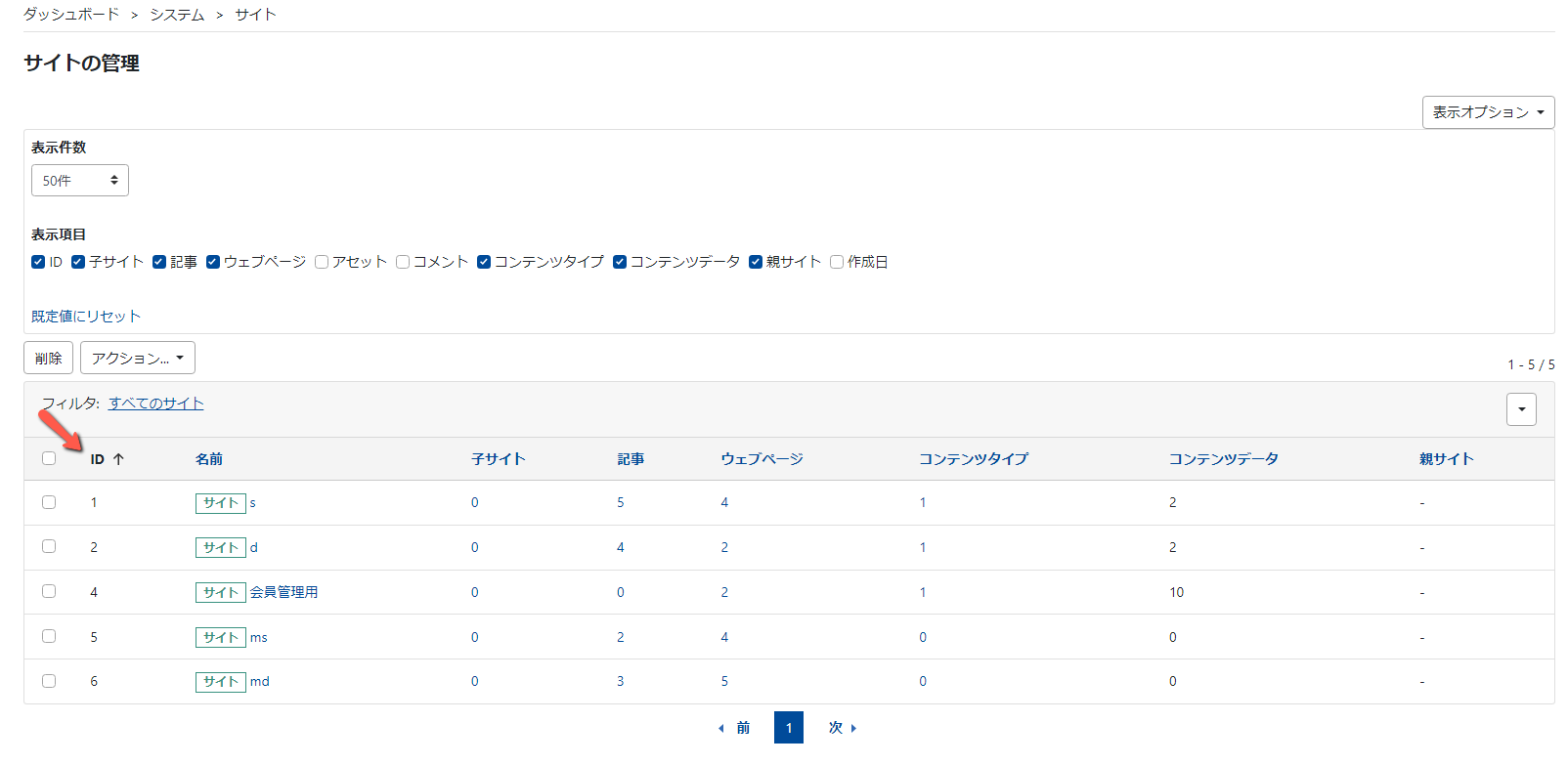Enable the 作成日 display column checkbox
The height and width of the screenshot is (765, 1568).
[837, 262]
